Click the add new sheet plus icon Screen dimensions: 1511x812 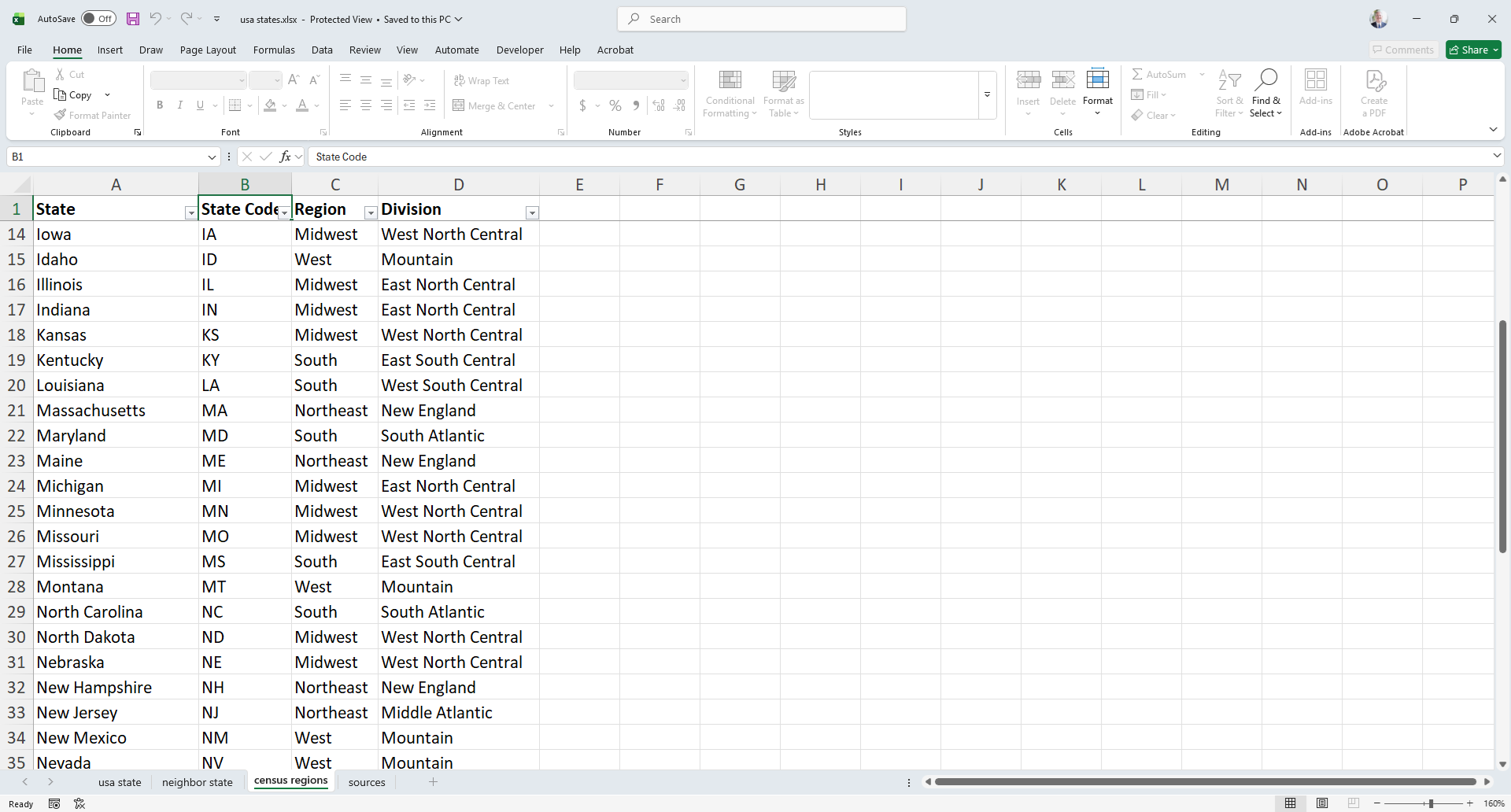point(433,782)
